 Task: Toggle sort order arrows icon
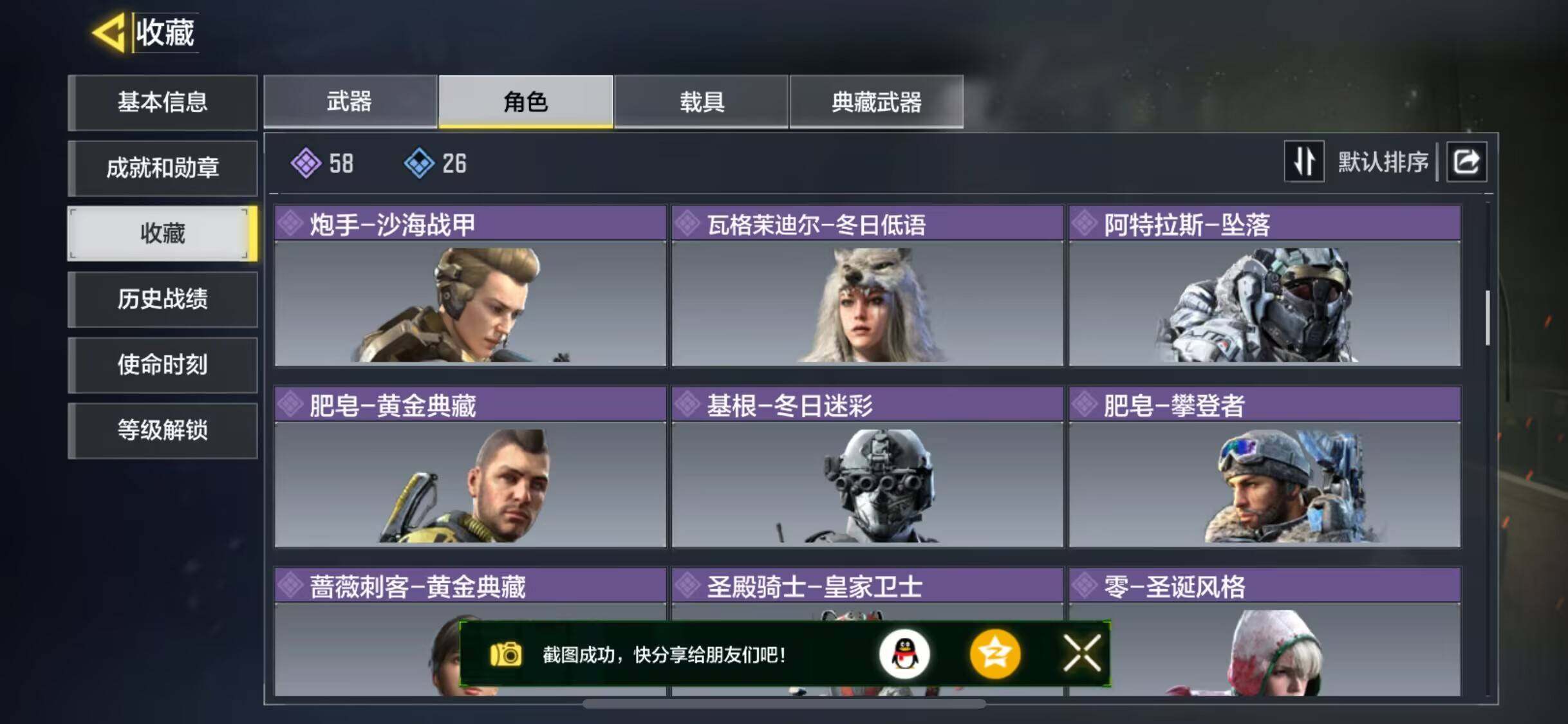pos(1304,162)
